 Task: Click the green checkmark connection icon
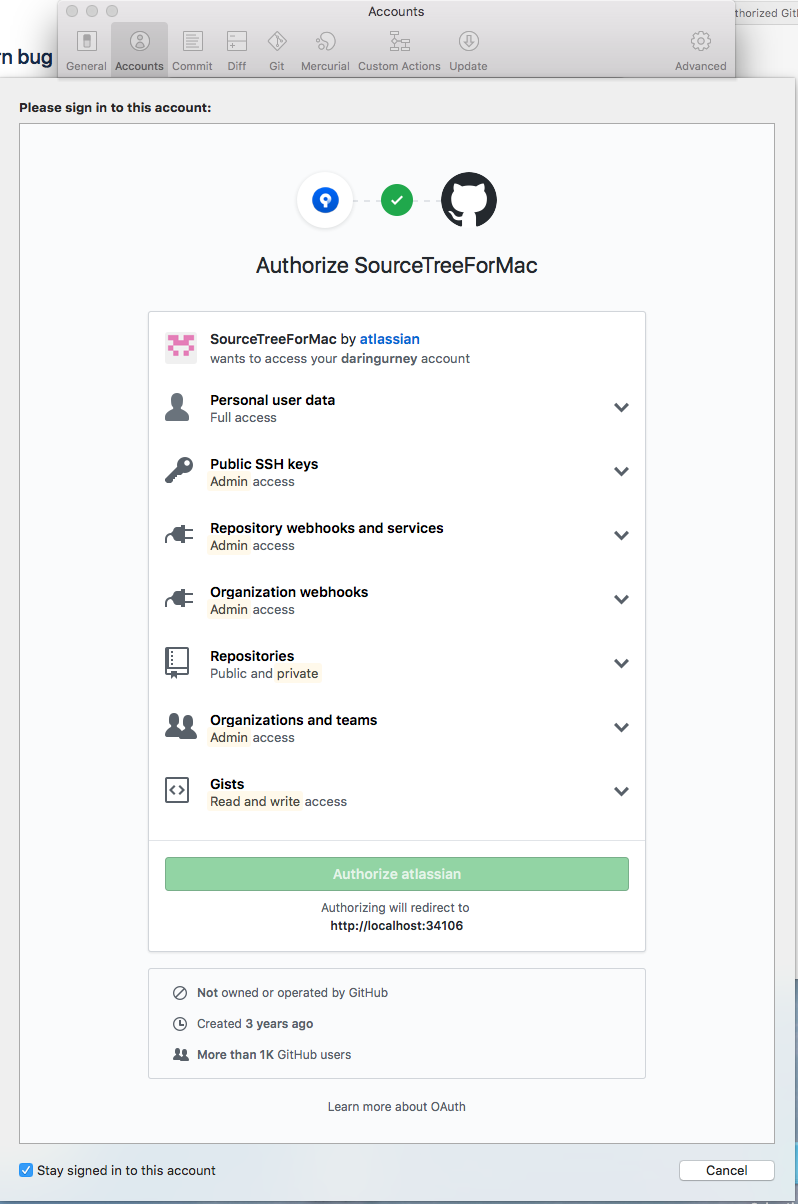[x=397, y=200]
